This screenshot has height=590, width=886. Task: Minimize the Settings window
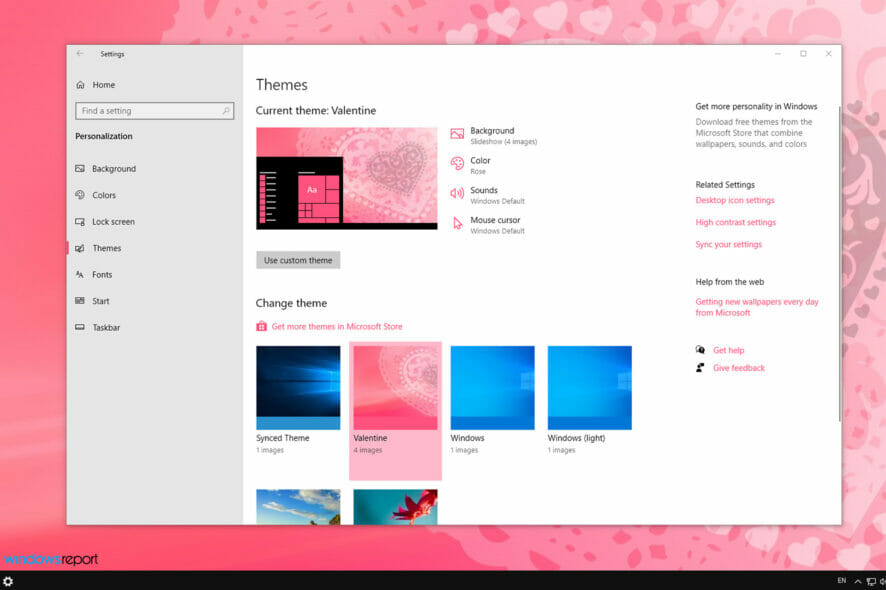pos(778,54)
